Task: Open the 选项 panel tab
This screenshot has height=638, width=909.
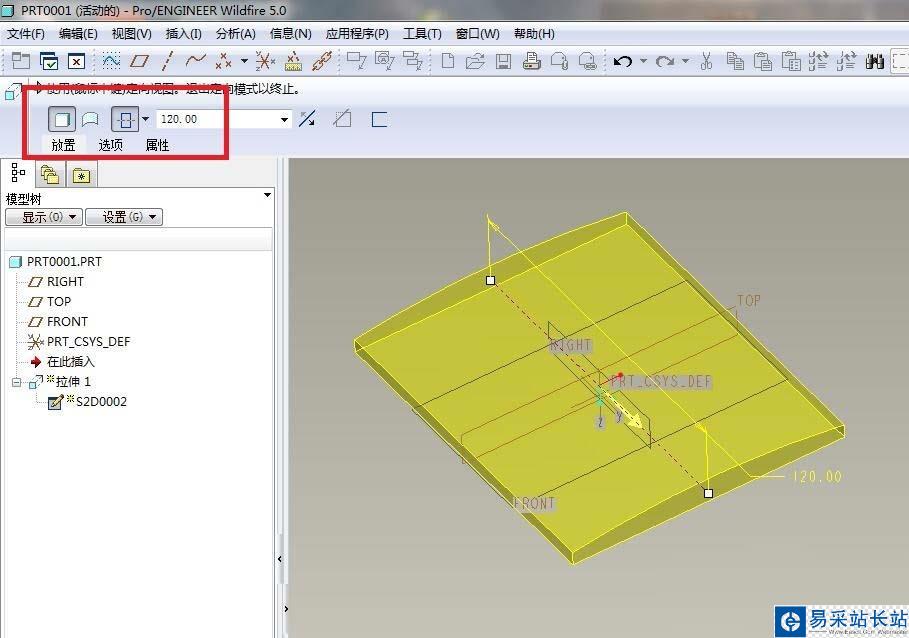Action: 110,145
